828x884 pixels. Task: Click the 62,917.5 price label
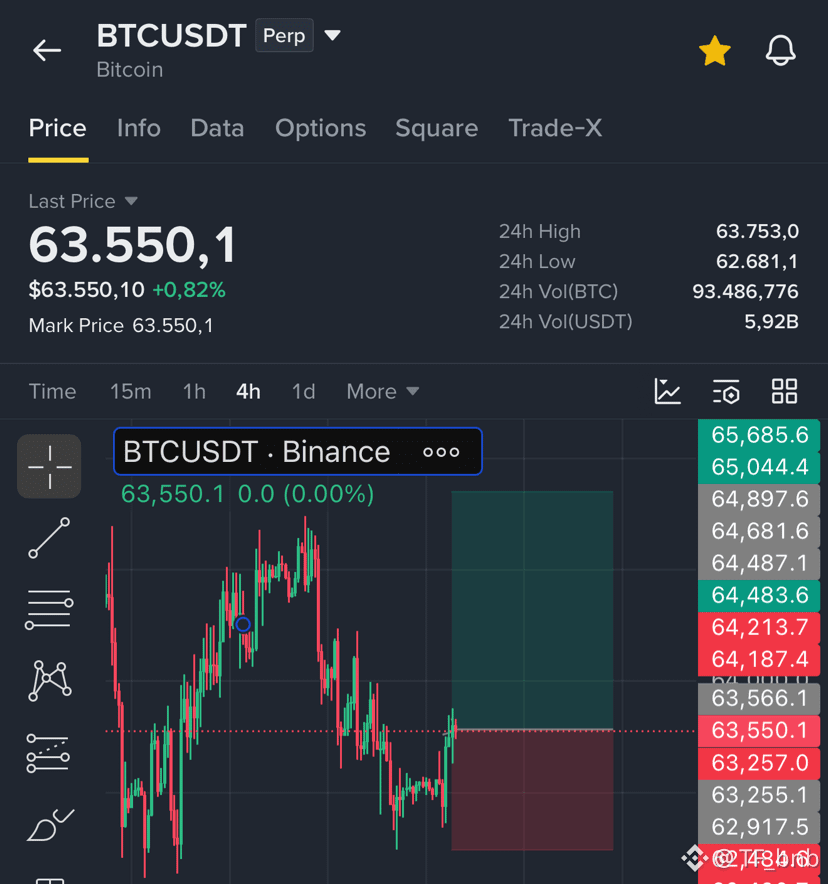point(759,828)
